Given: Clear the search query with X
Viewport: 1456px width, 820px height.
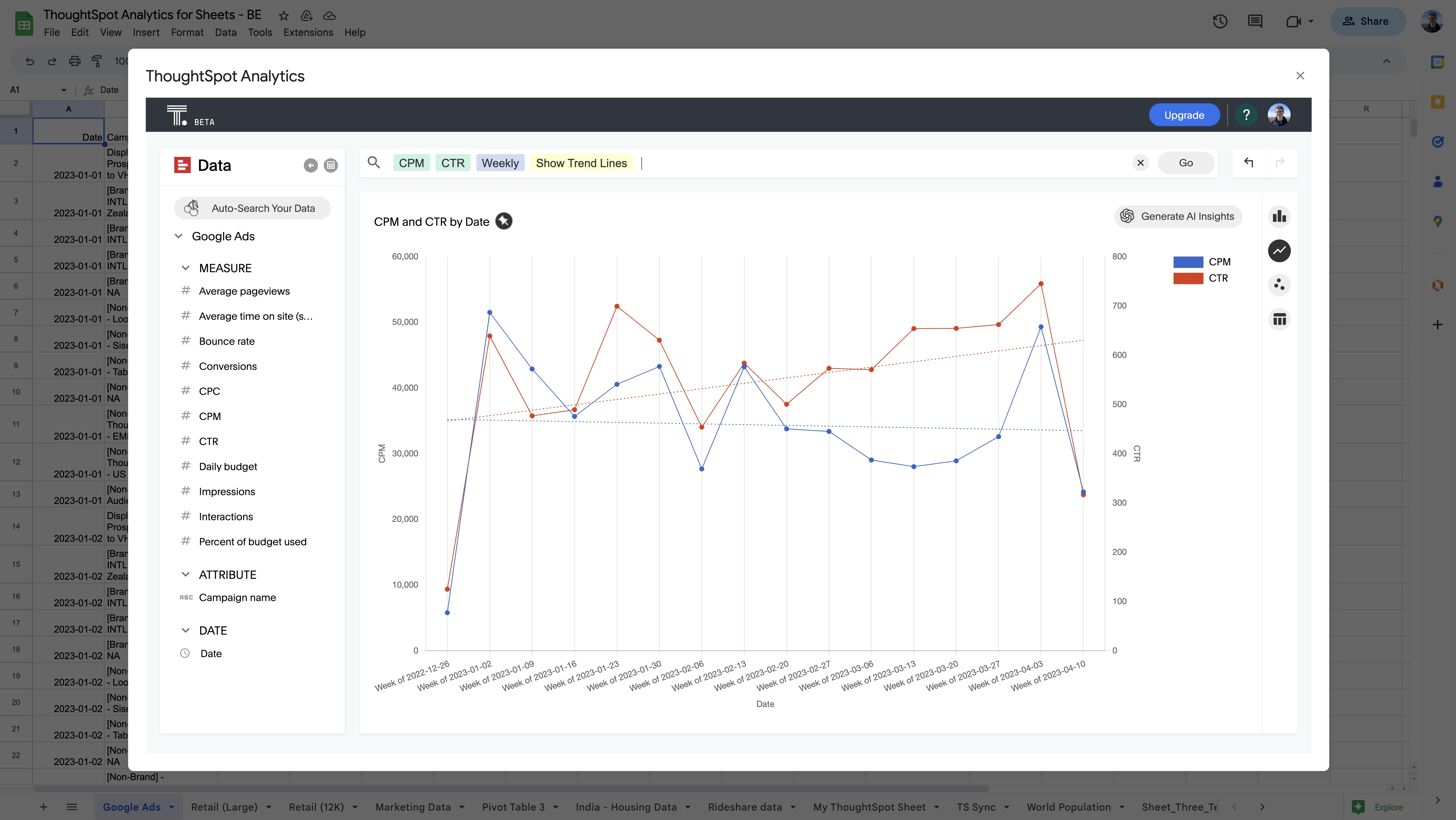Looking at the screenshot, I should point(1141,163).
